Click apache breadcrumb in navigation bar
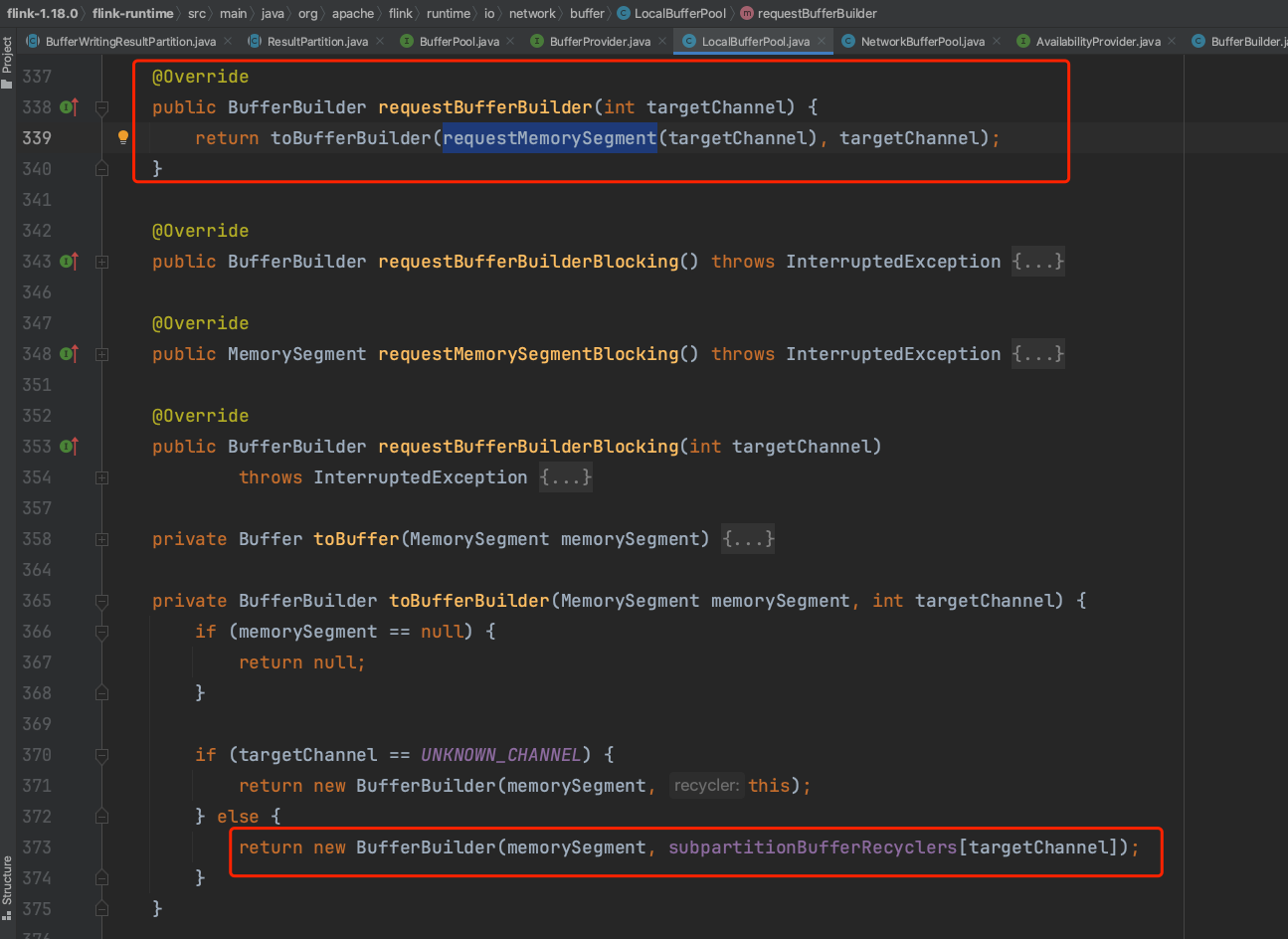The height and width of the screenshot is (939, 1288). point(353,13)
